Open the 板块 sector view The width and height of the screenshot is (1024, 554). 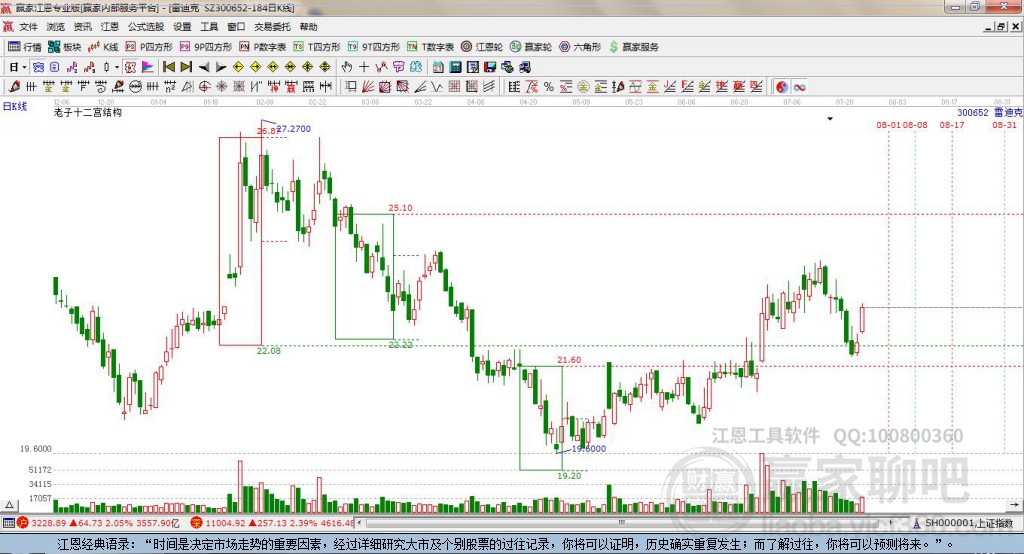64,47
